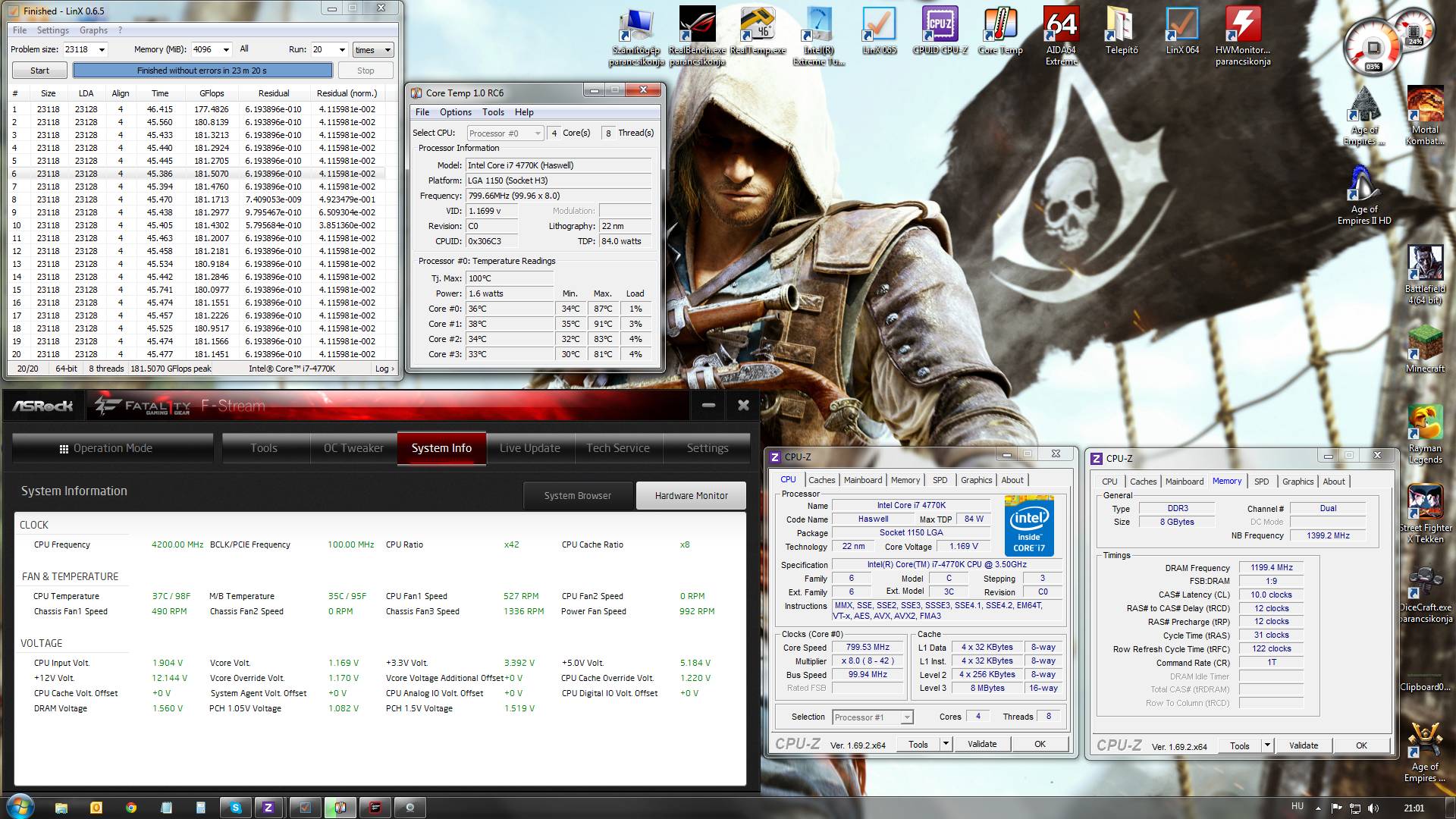1456x819 pixels.
Task: Click the LinX finished progress bar
Action: (202, 71)
